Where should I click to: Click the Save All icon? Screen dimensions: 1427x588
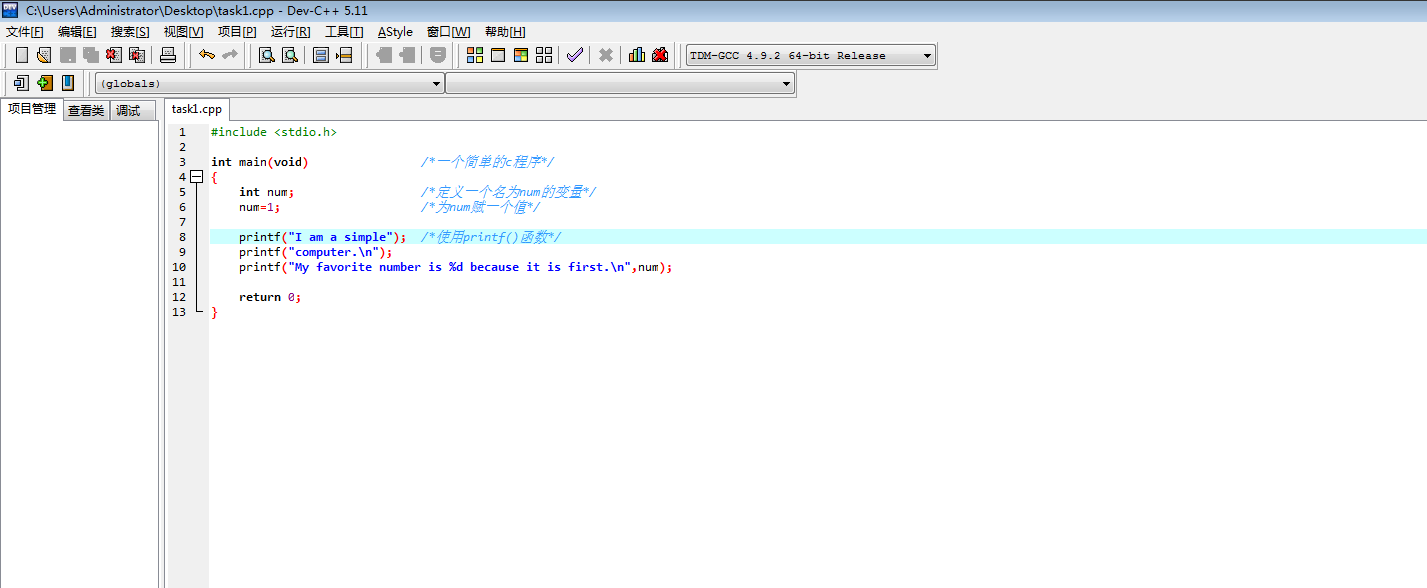pos(91,55)
